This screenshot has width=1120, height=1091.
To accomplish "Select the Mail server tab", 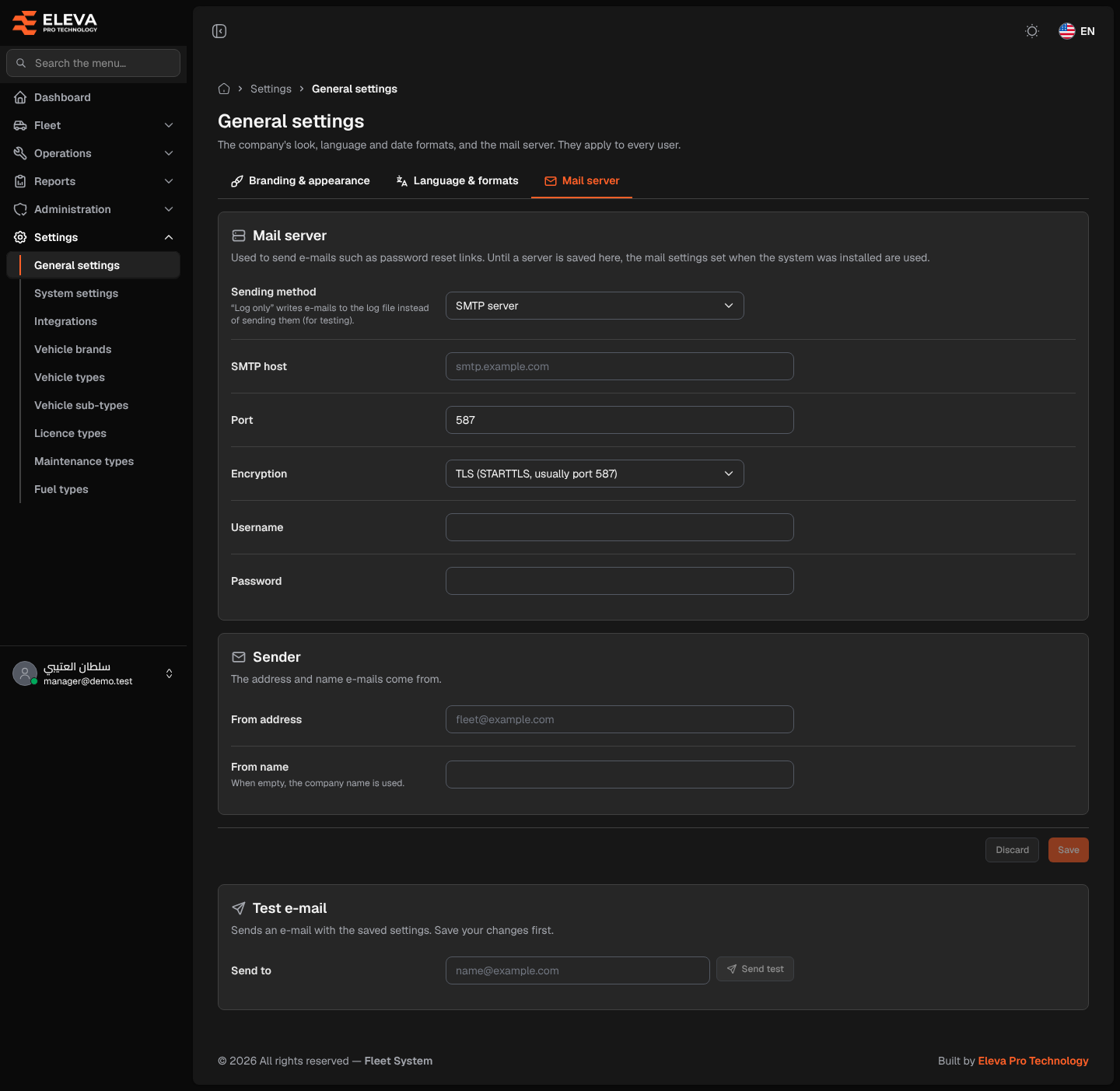I will click(x=582, y=180).
